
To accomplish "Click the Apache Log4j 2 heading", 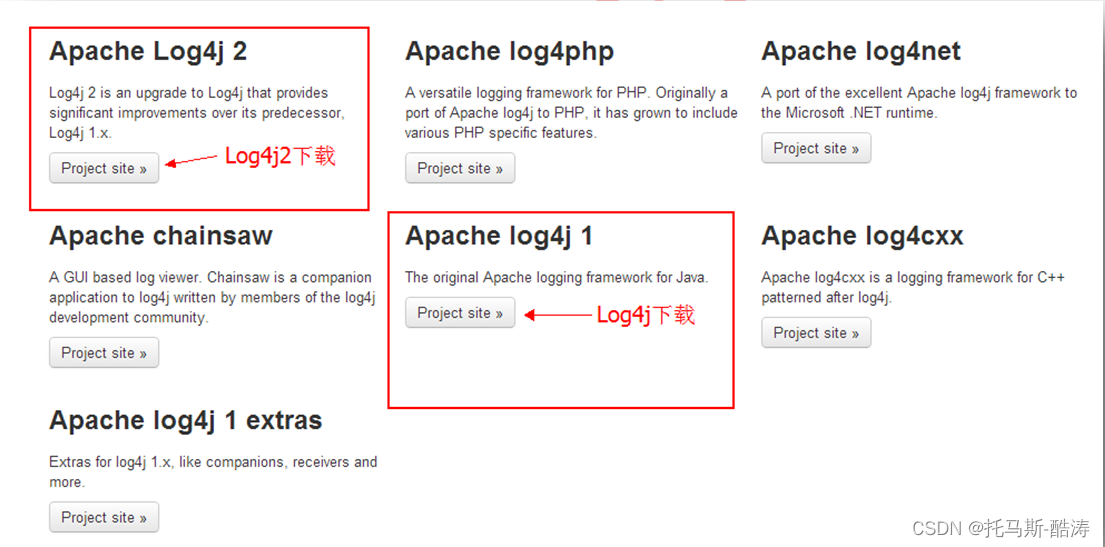I will click(148, 51).
